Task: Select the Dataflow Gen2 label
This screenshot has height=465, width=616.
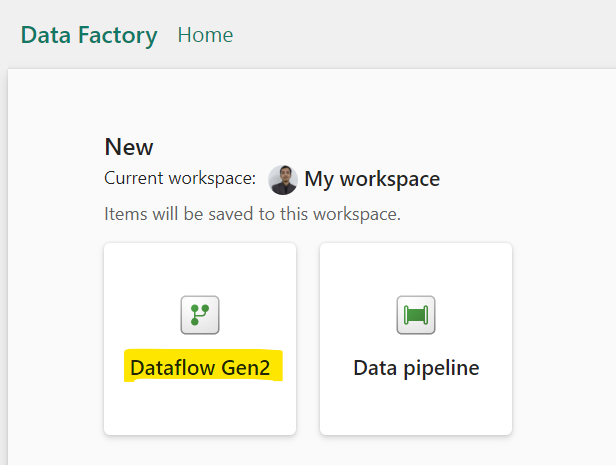Action: pos(200,368)
